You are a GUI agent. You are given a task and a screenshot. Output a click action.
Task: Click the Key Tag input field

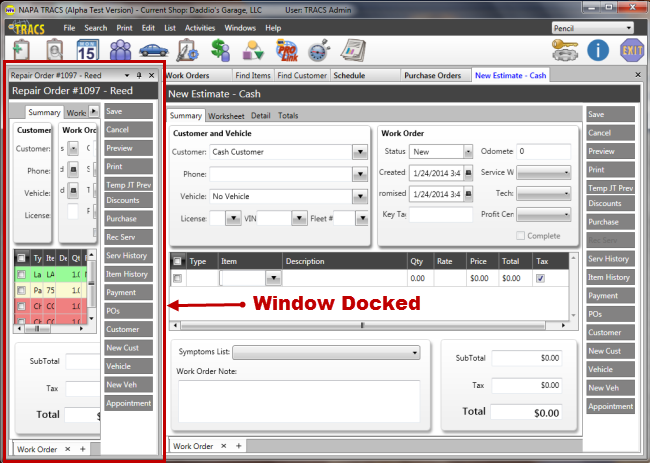coord(441,214)
